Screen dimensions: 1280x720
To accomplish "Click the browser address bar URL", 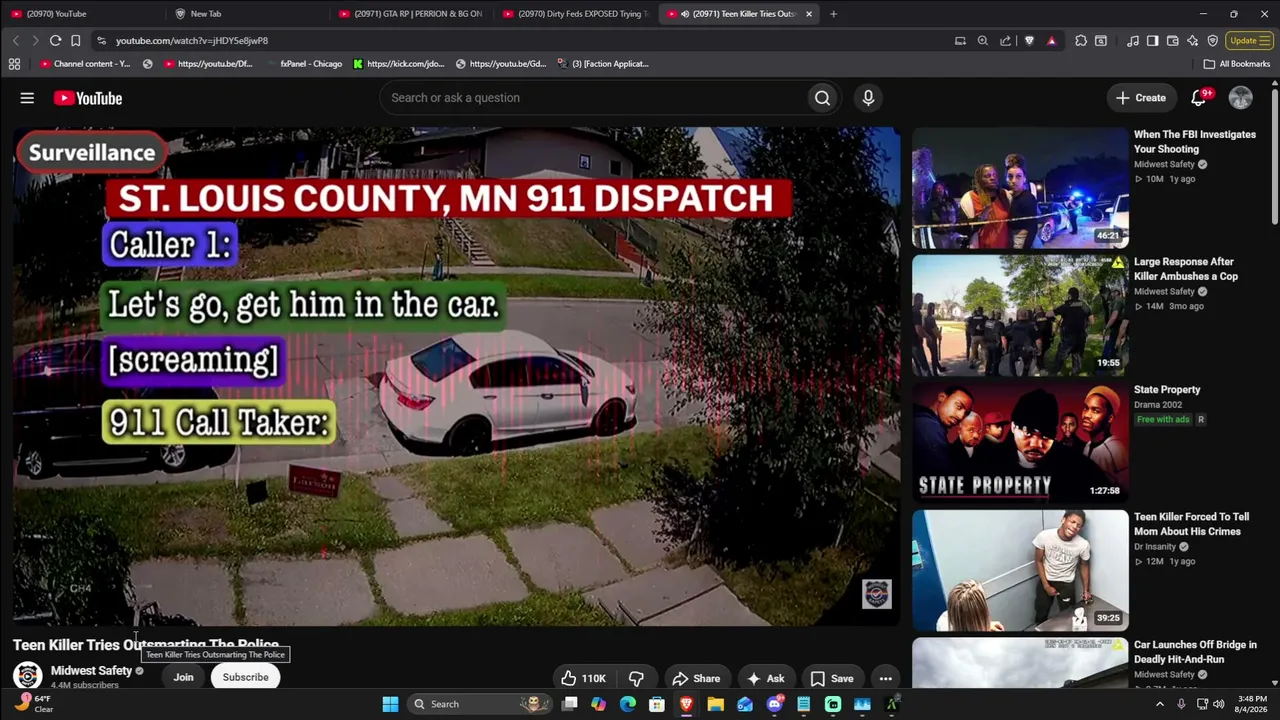I will coord(192,41).
